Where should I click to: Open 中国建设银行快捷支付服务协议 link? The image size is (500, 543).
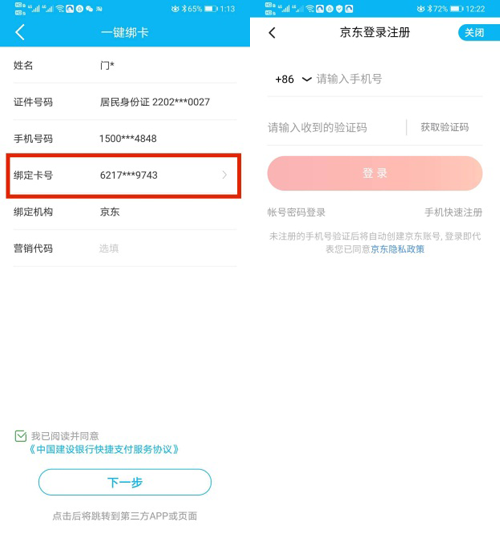tap(104, 449)
